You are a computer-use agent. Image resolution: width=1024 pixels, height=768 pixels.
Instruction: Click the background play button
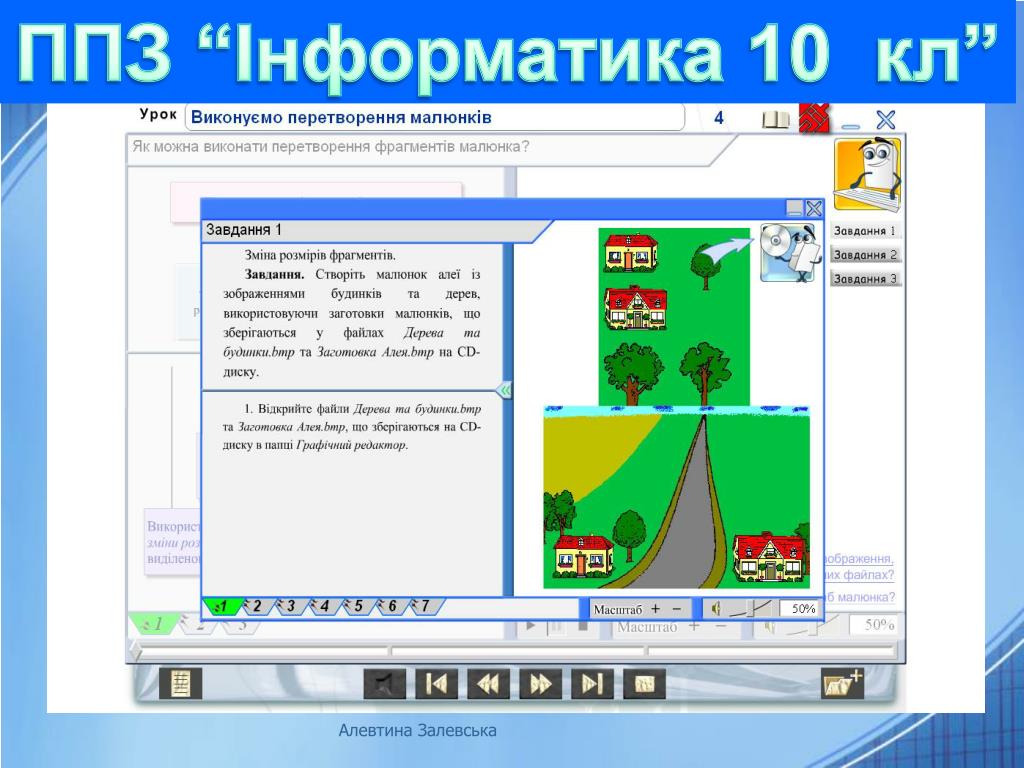tap(531, 626)
